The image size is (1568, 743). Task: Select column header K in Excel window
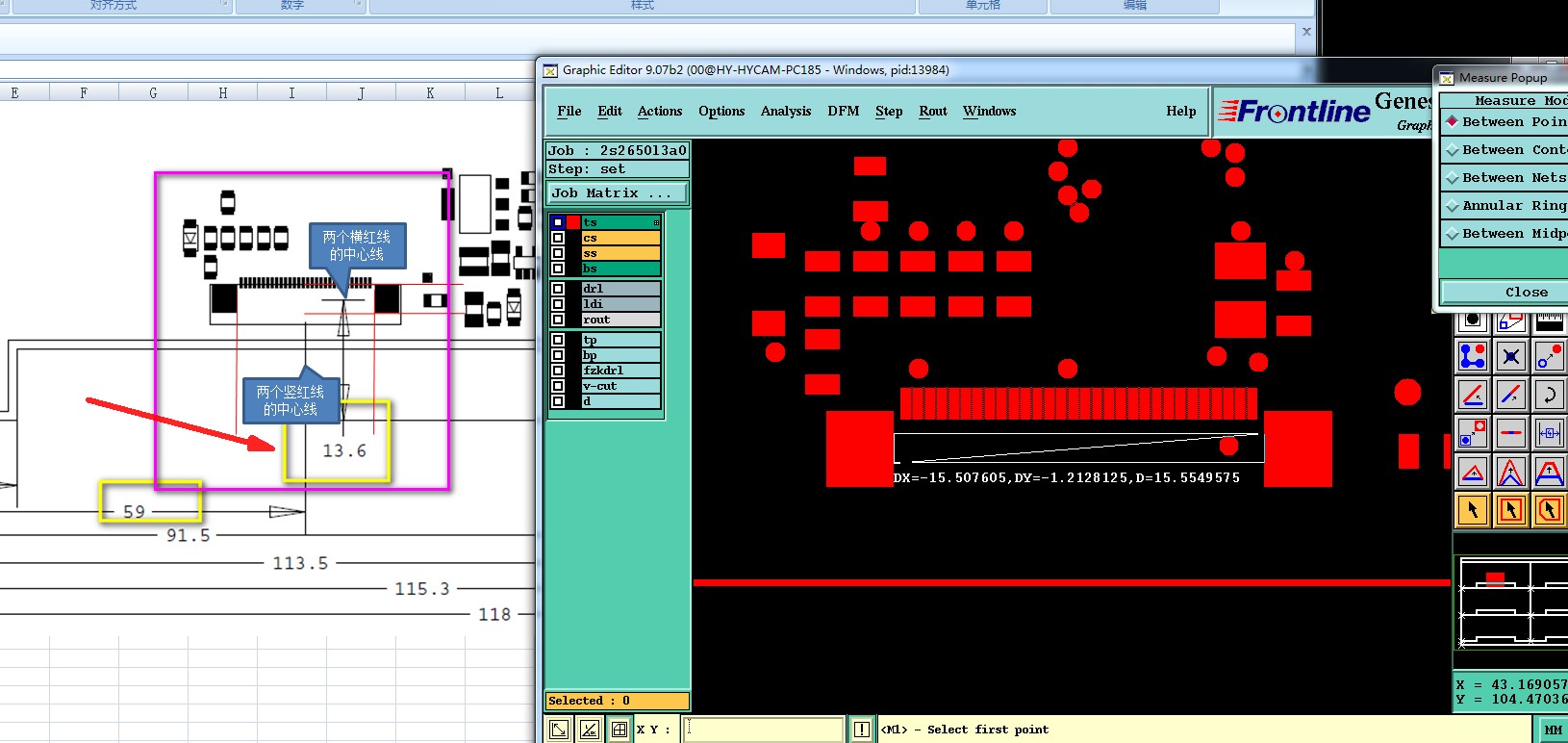tap(430, 93)
